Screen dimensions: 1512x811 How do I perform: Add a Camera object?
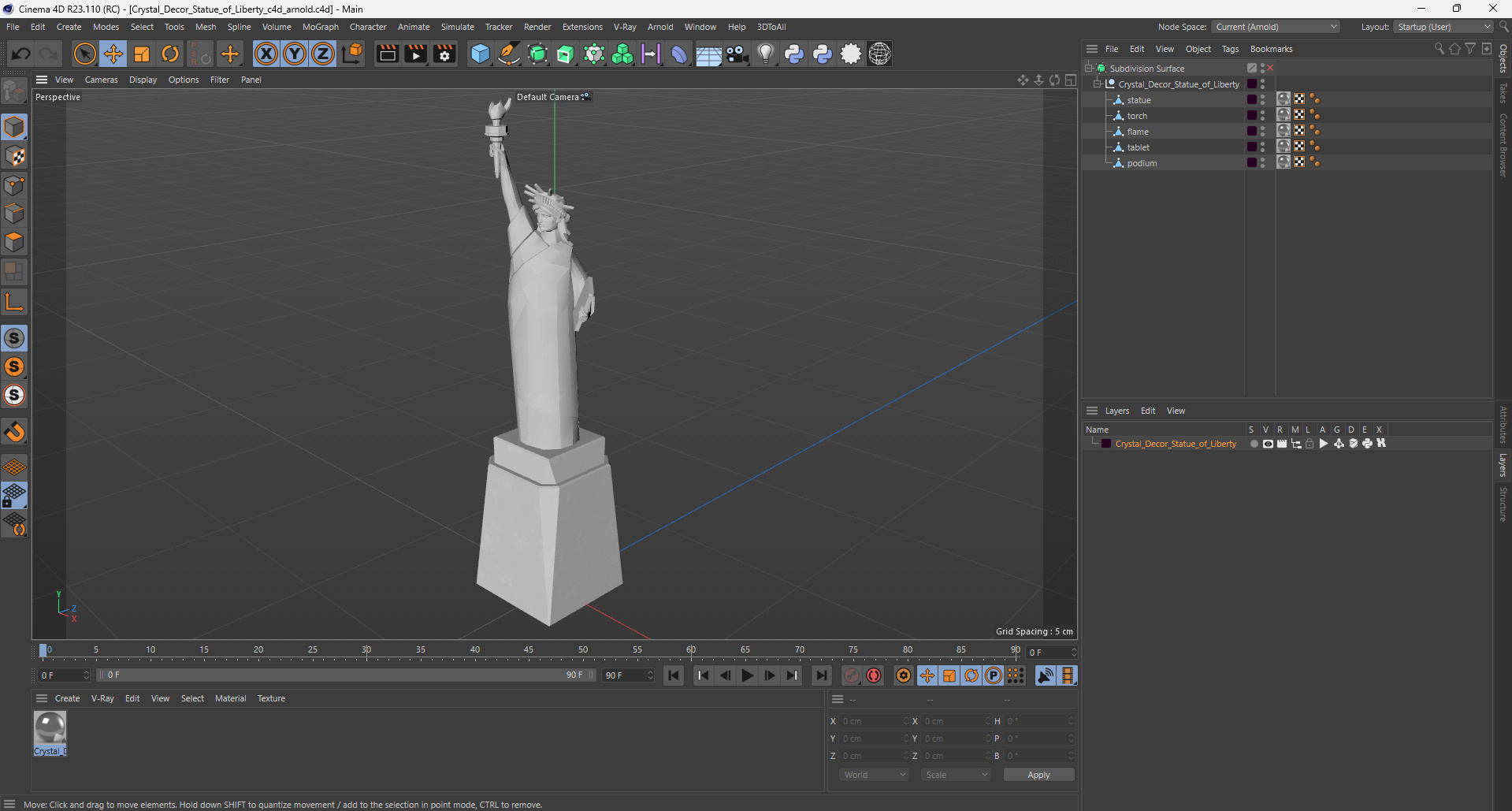[x=737, y=54]
